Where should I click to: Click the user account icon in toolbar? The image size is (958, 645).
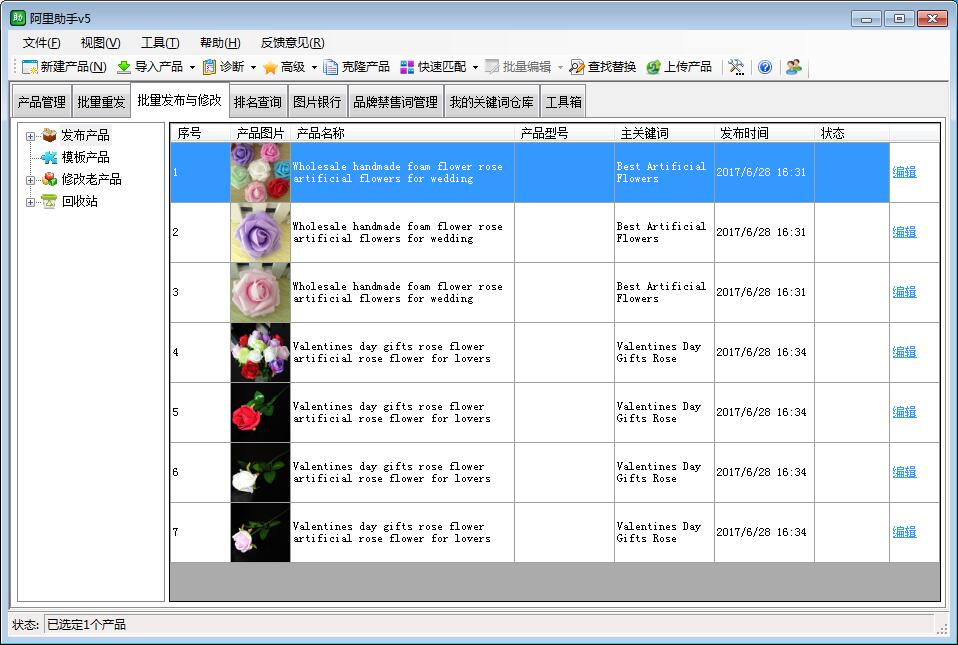(794, 67)
